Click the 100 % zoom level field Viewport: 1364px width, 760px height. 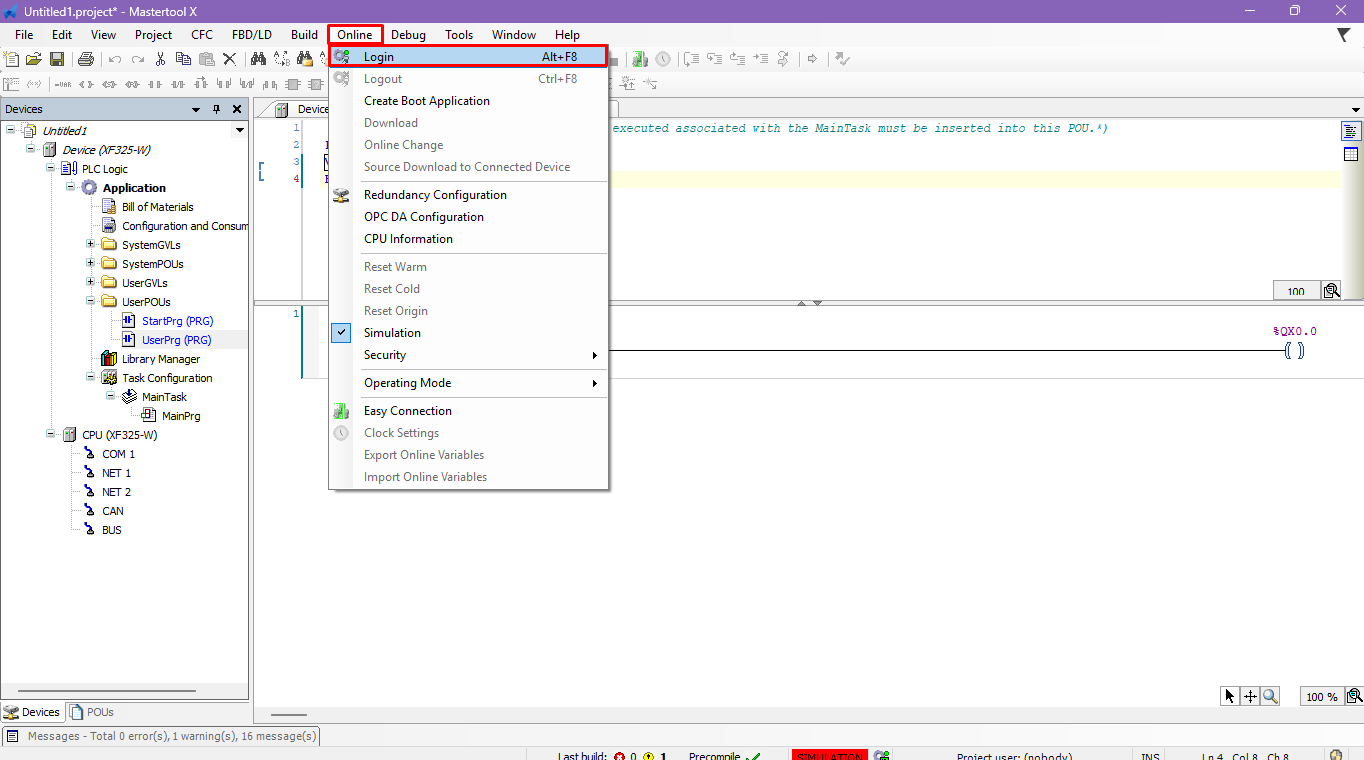[1321, 697]
